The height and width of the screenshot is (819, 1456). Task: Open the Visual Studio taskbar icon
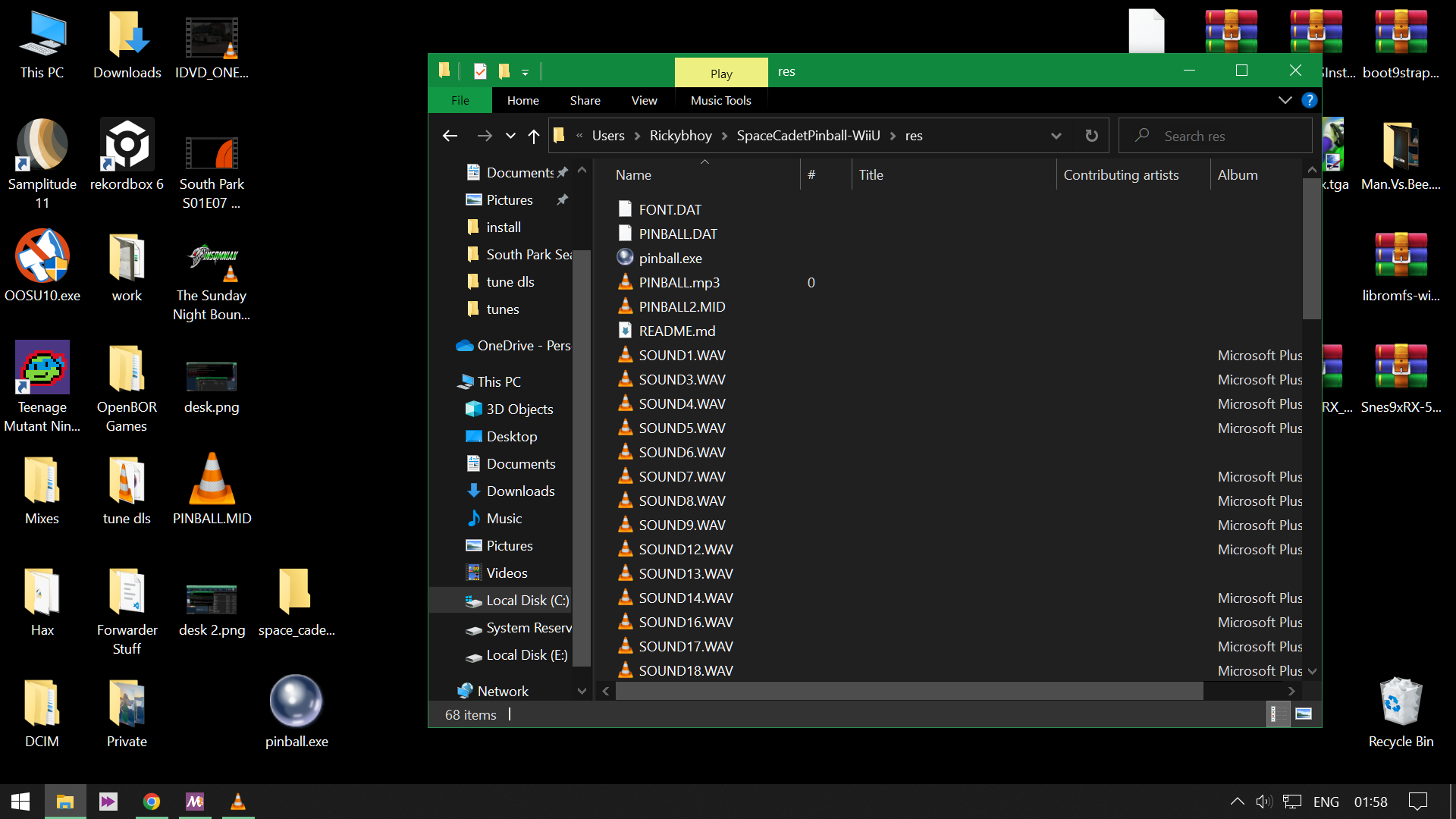(x=108, y=802)
